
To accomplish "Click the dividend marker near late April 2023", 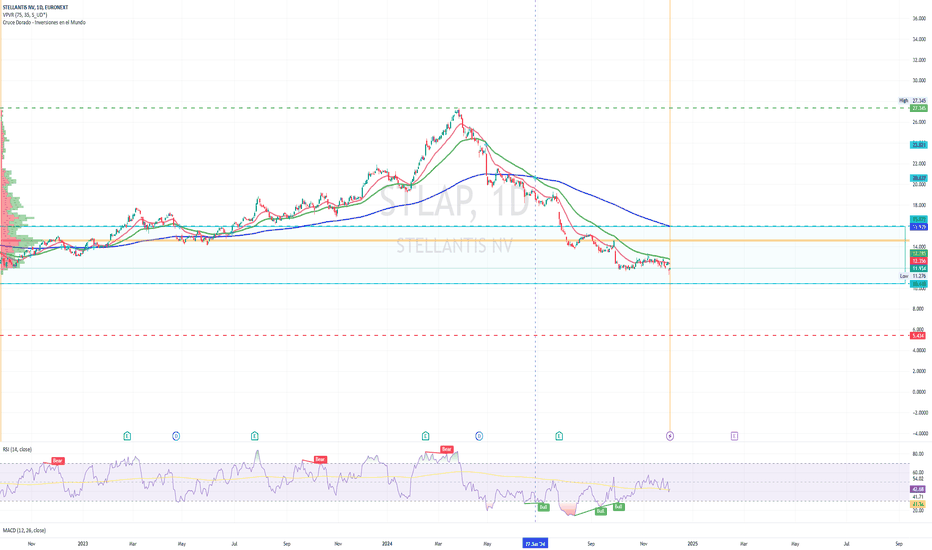I will (176, 436).
